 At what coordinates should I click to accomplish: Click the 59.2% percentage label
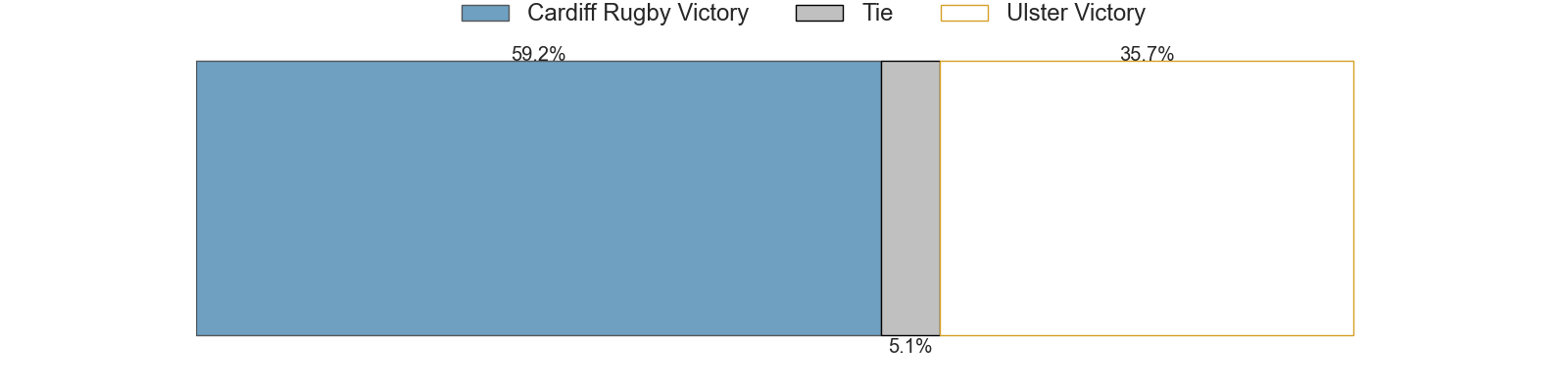click(x=538, y=54)
